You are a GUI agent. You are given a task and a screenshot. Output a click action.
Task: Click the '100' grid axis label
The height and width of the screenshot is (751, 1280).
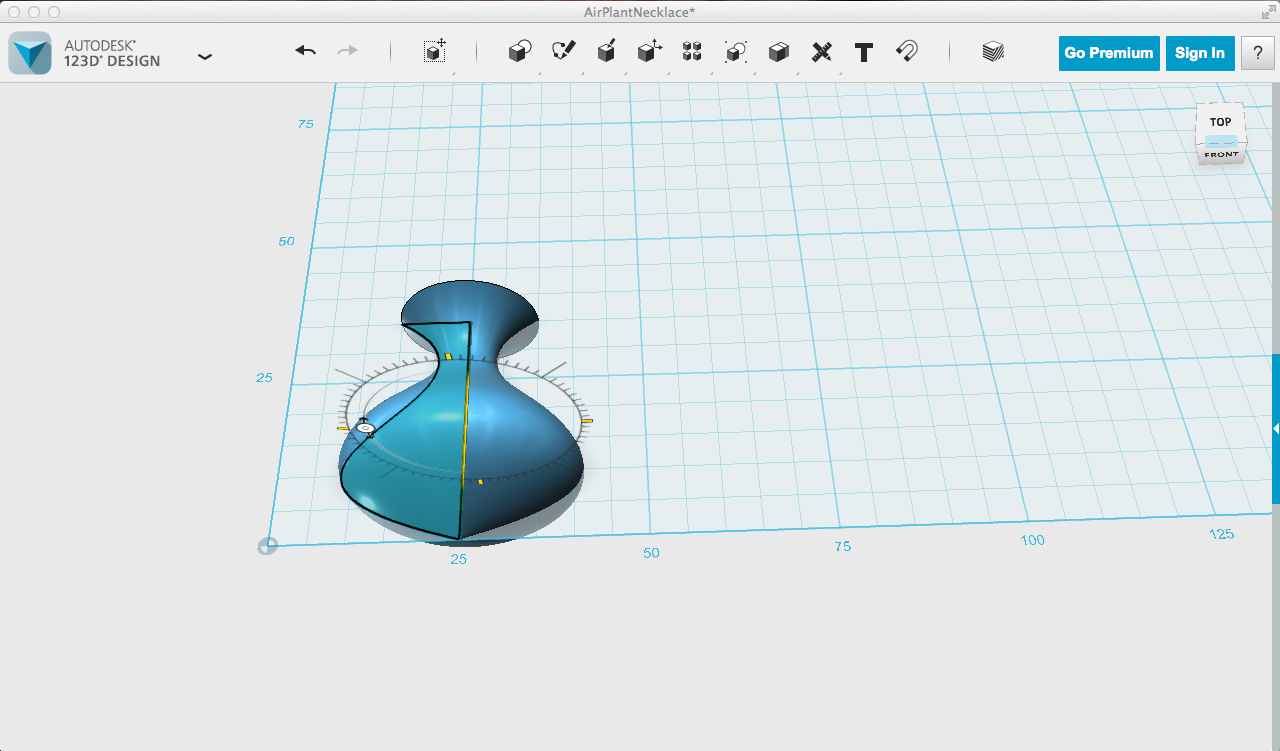pyautogui.click(x=1032, y=540)
